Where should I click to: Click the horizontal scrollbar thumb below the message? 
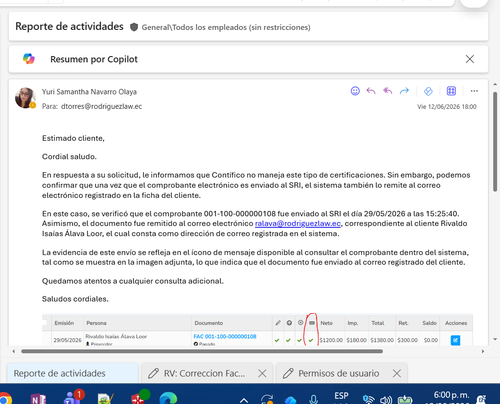(202, 351)
